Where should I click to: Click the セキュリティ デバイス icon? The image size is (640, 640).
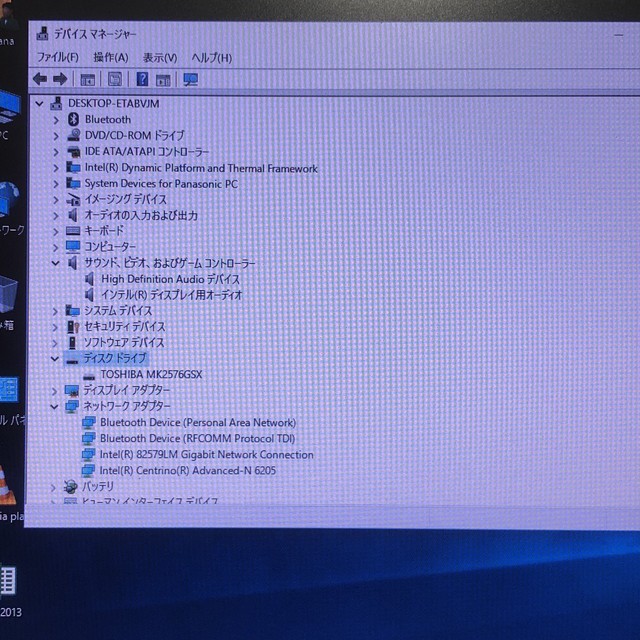tap(73, 327)
